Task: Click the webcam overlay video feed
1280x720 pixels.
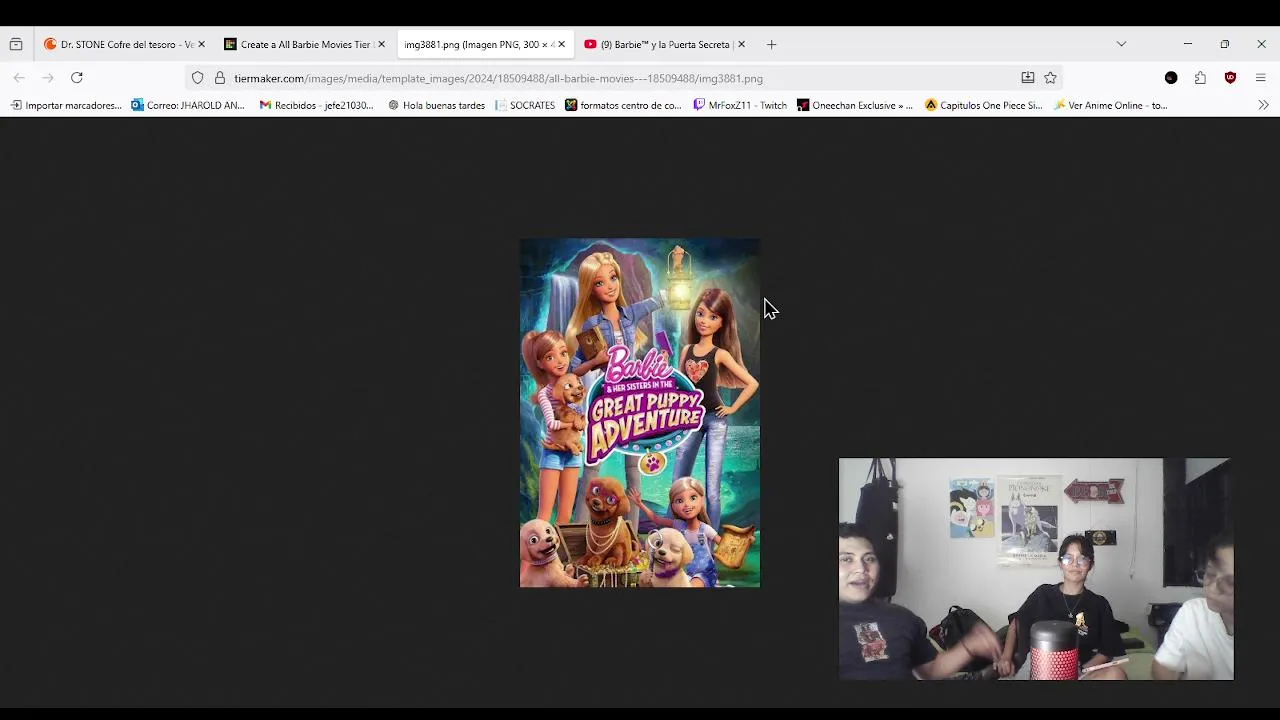Action: pos(1036,569)
